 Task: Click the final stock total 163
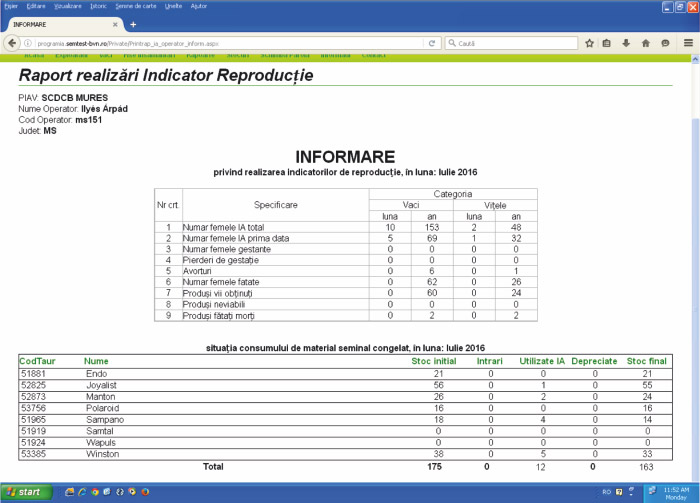click(646, 467)
